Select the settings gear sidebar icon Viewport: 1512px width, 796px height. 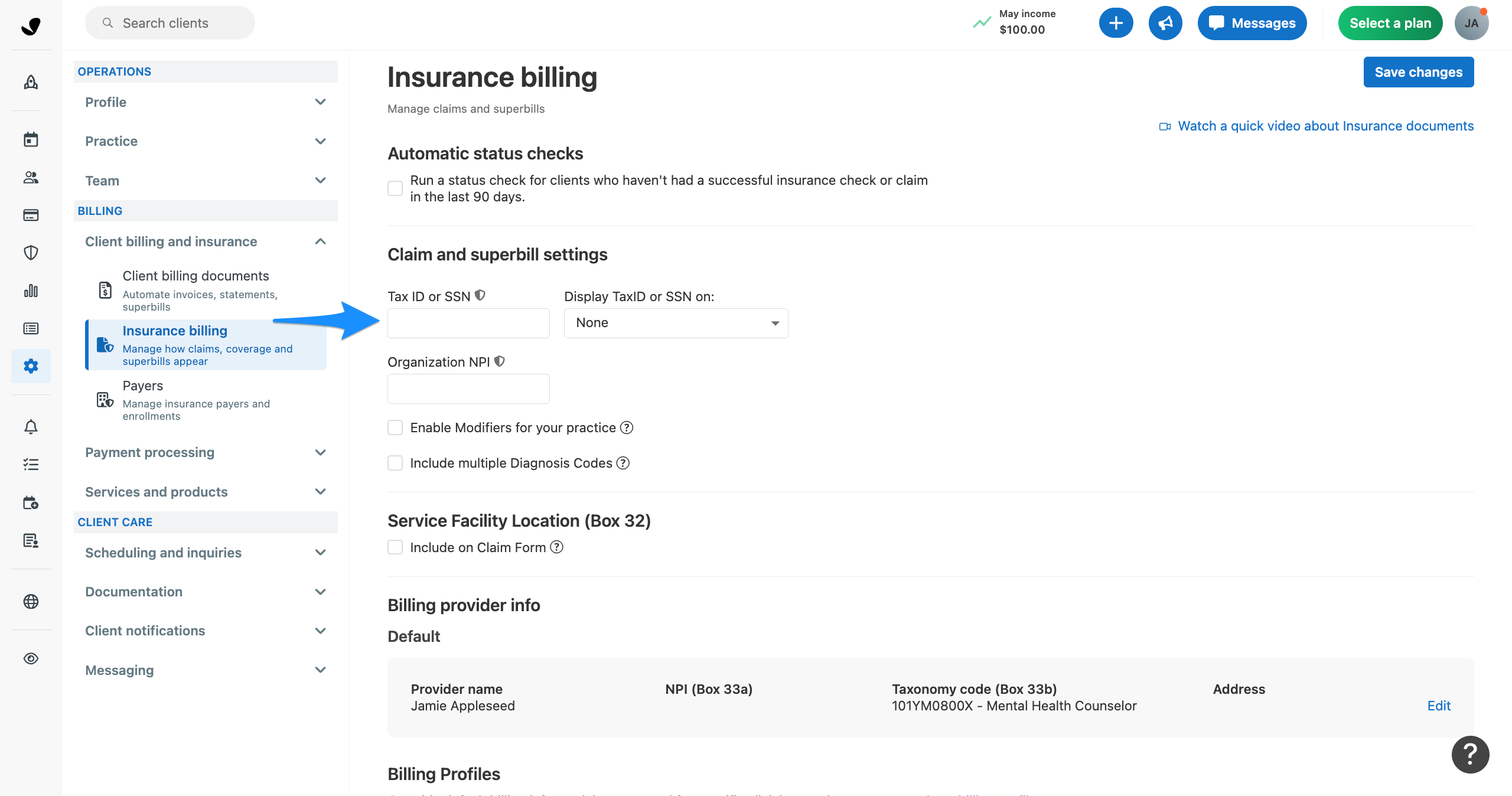31,366
